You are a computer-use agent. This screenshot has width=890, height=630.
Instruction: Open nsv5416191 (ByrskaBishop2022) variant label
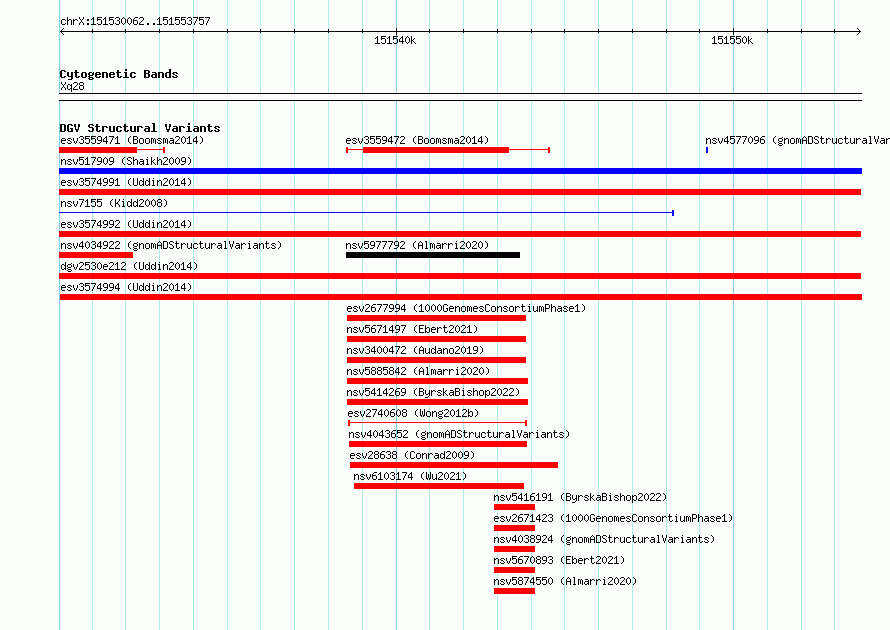(x=580, y=497)
